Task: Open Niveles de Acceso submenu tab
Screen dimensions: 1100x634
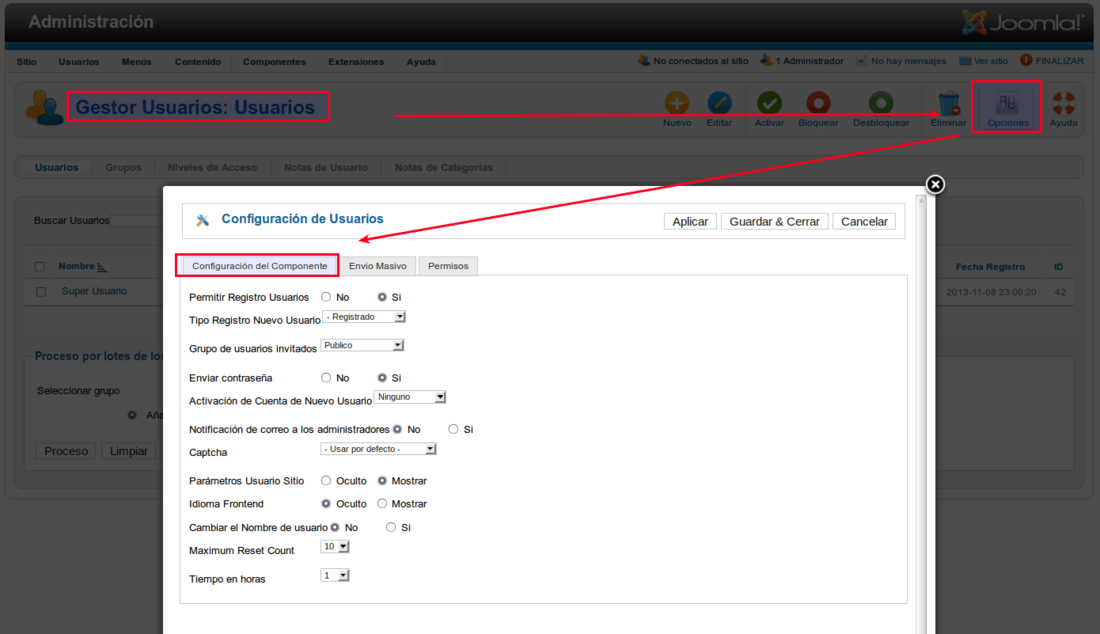Action: [x=212, y=168]
